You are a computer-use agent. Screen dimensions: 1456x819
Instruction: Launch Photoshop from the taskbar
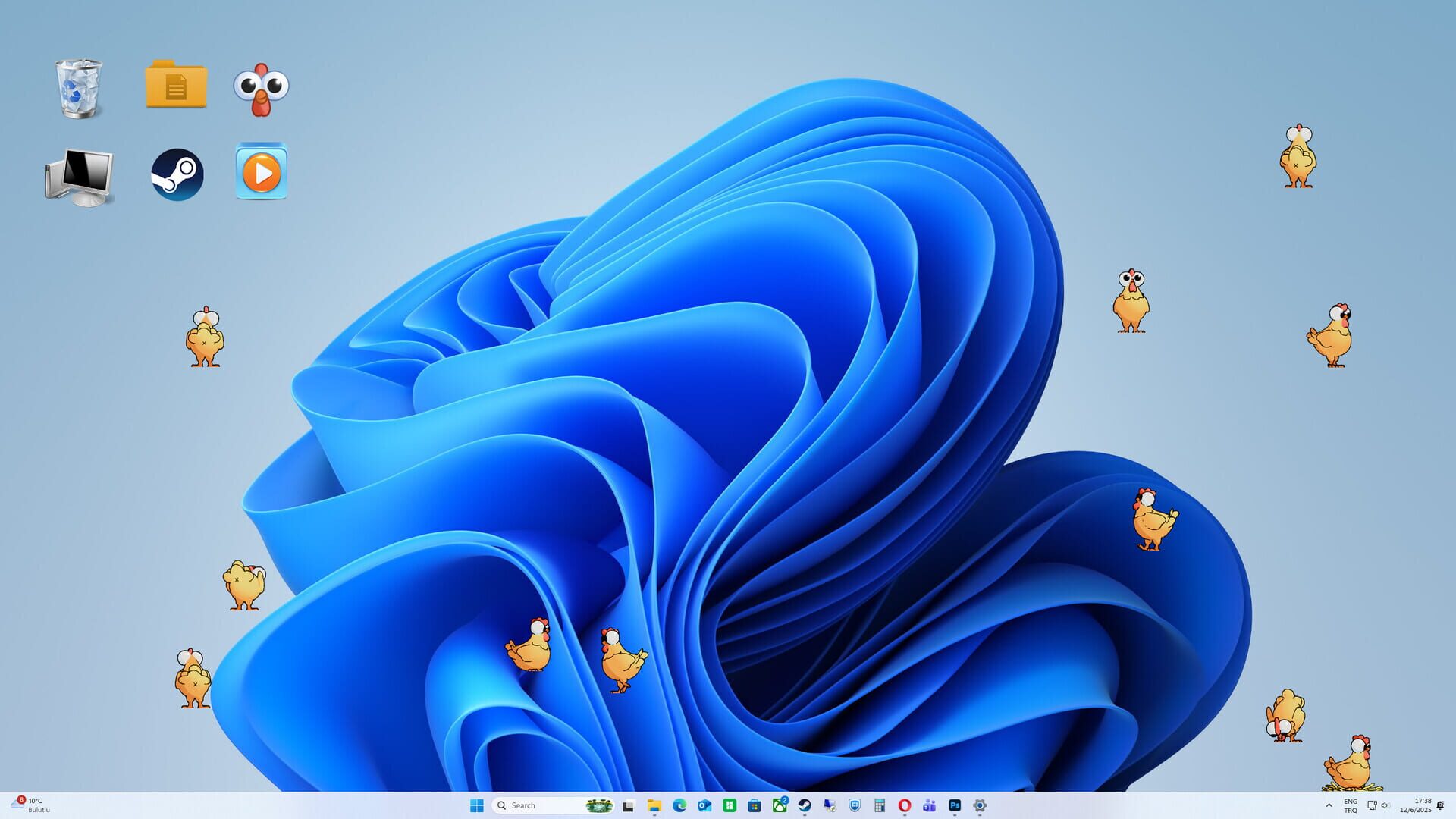954,805
